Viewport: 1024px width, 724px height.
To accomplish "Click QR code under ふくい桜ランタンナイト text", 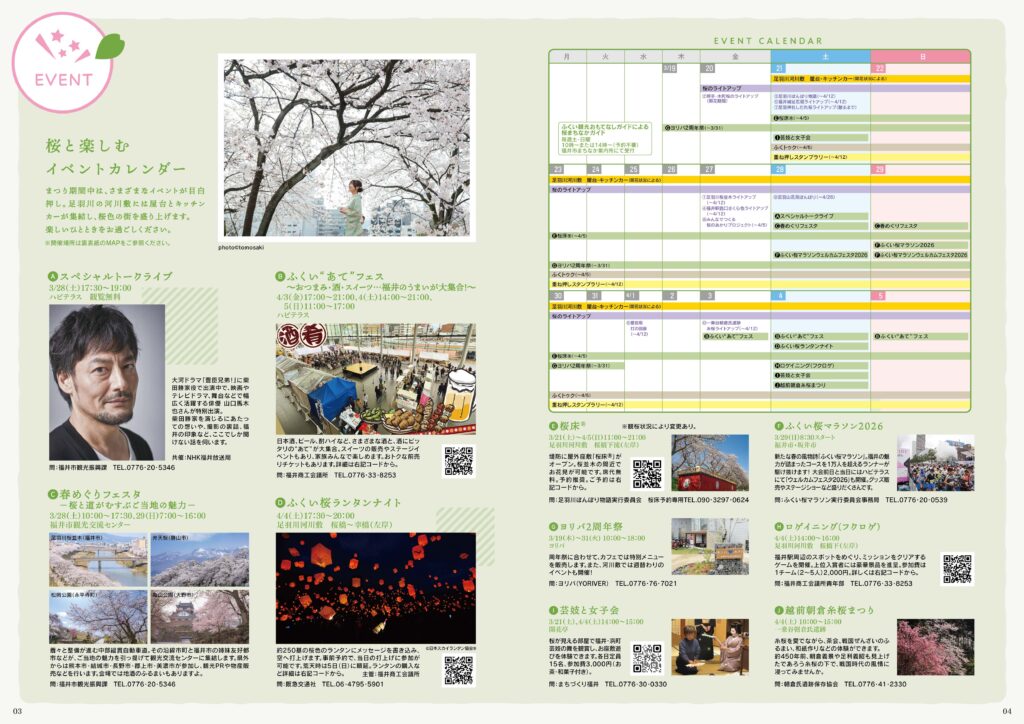I will tap(458, 668).
